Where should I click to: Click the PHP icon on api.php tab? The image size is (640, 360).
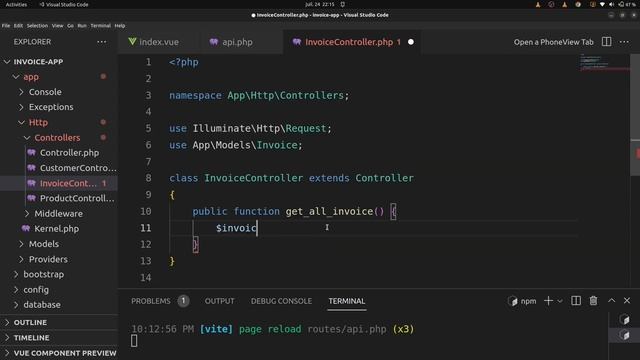[214, 42]
